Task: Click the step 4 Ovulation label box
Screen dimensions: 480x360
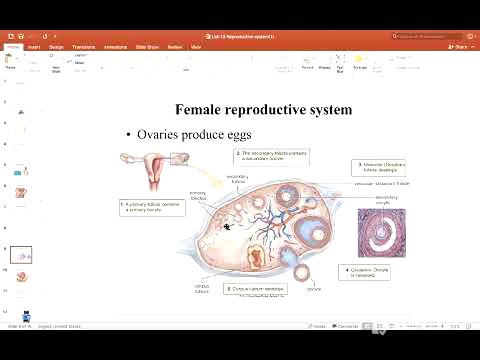Action: pos(364,272)
